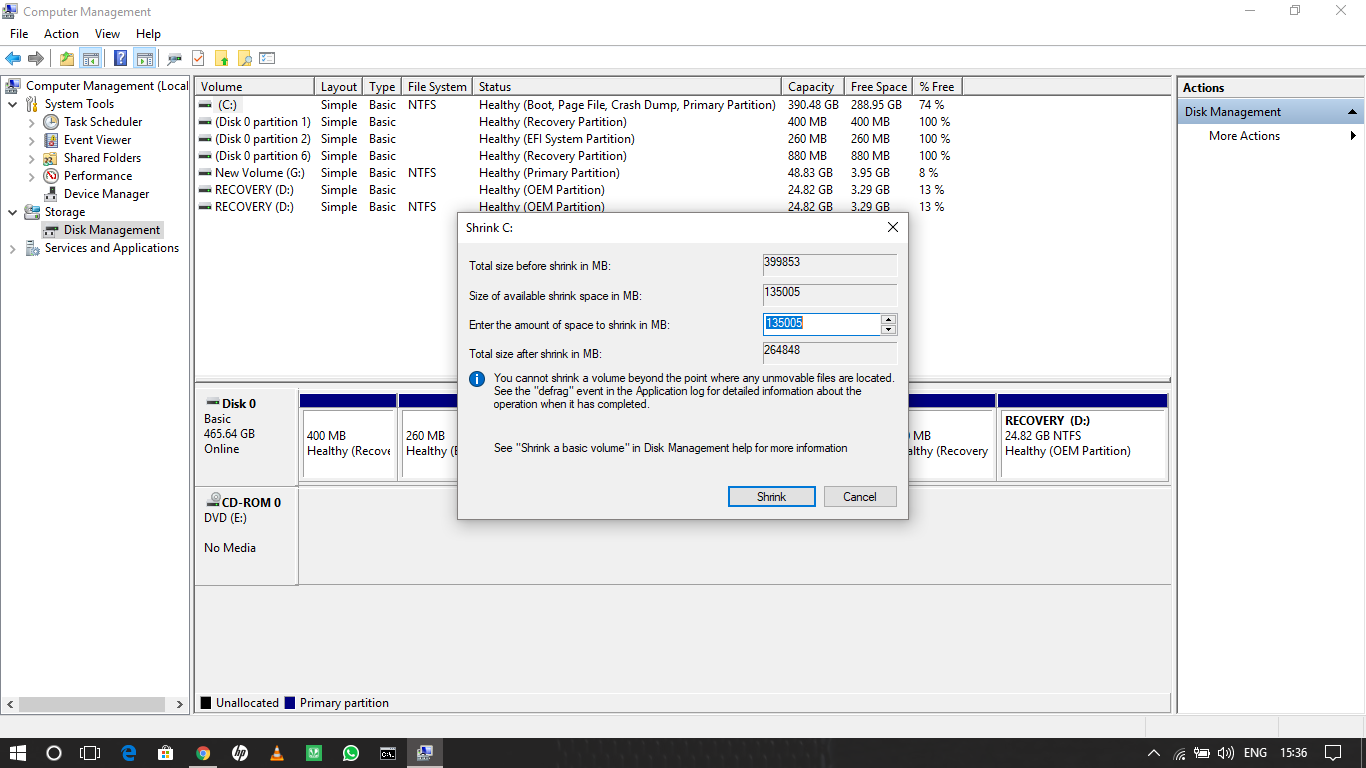Increase shrink amount using the up stepper

click(x=888, y=318)
